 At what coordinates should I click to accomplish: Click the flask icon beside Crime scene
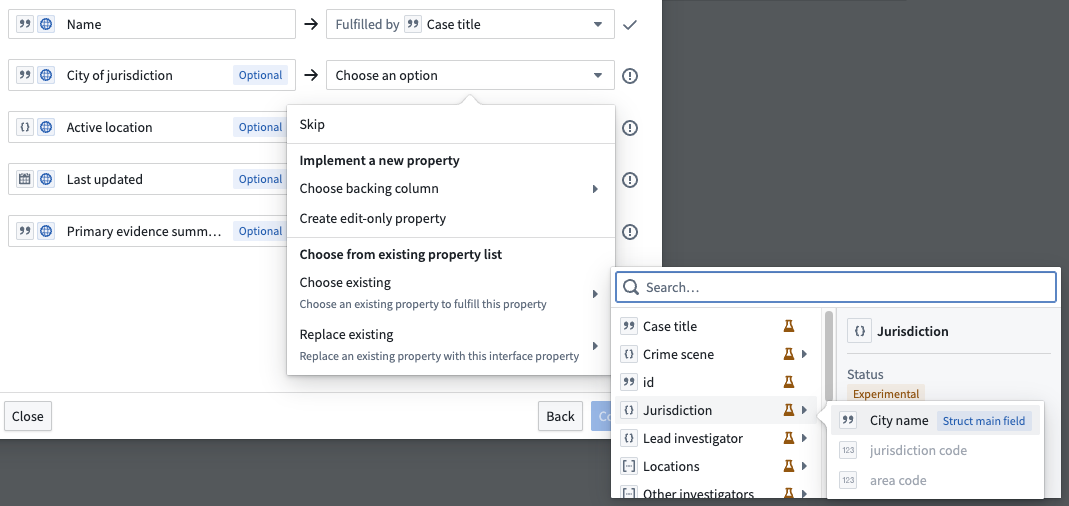point(789,354)
